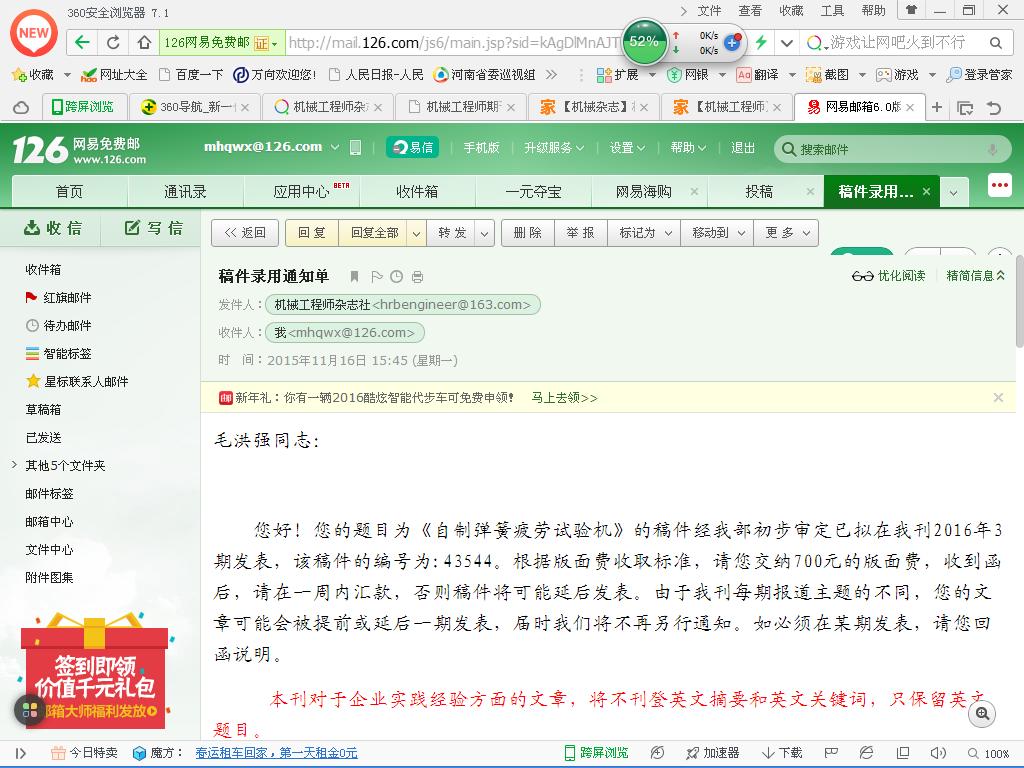Go back with the browser back arrow
Image resolution: width=1024 pixels, height=768 pixels.
(x=82, y=43)
